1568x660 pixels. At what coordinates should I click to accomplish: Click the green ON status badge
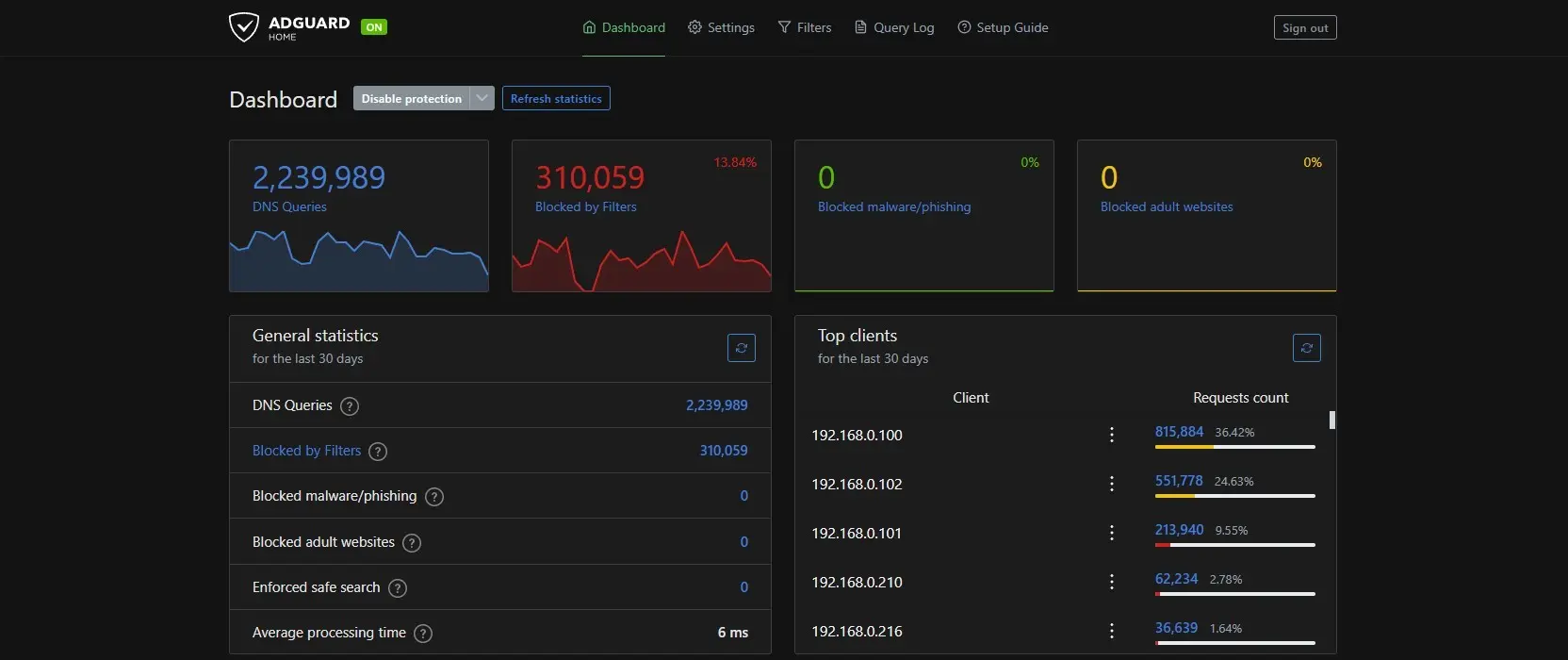pyautogui.click(x=374, y=27)
